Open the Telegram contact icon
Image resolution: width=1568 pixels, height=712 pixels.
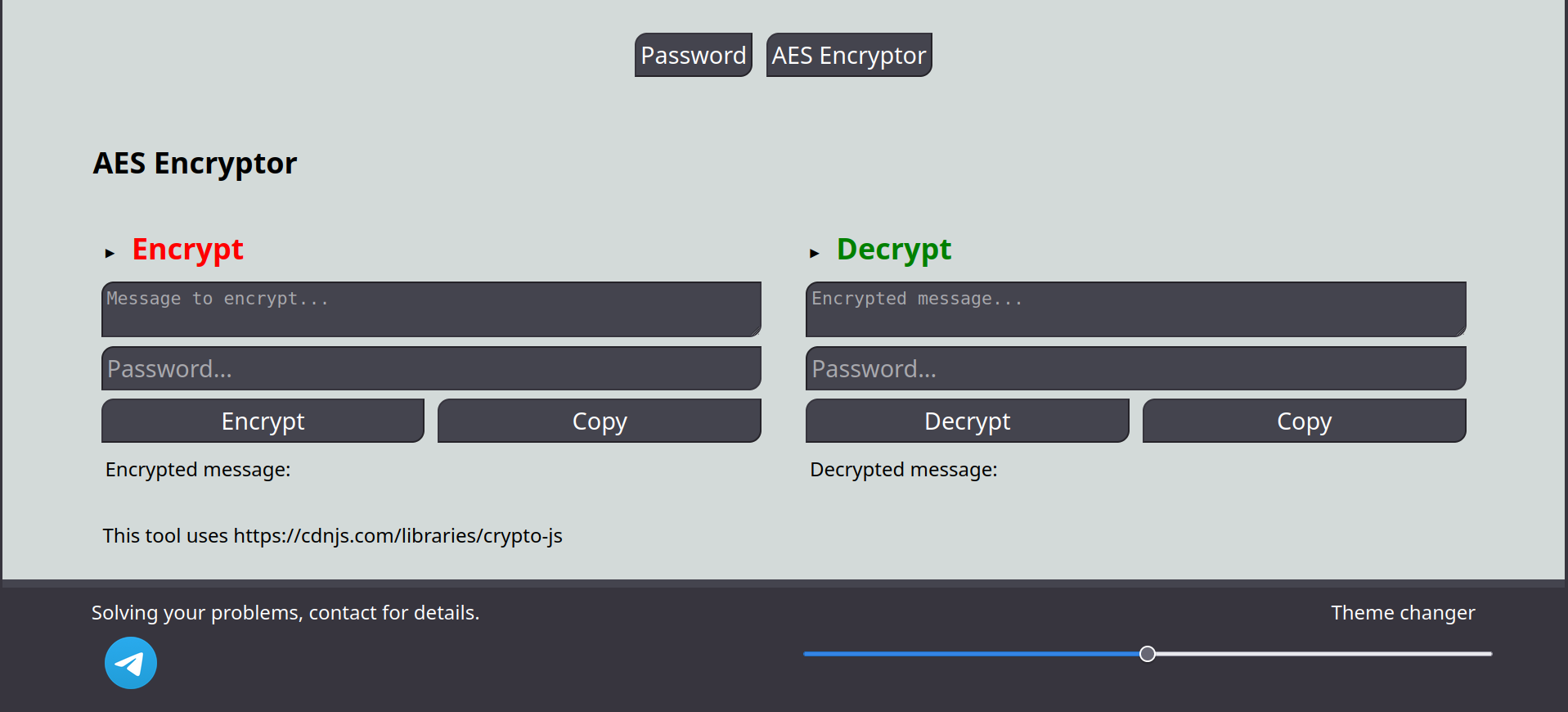[131, 663]
